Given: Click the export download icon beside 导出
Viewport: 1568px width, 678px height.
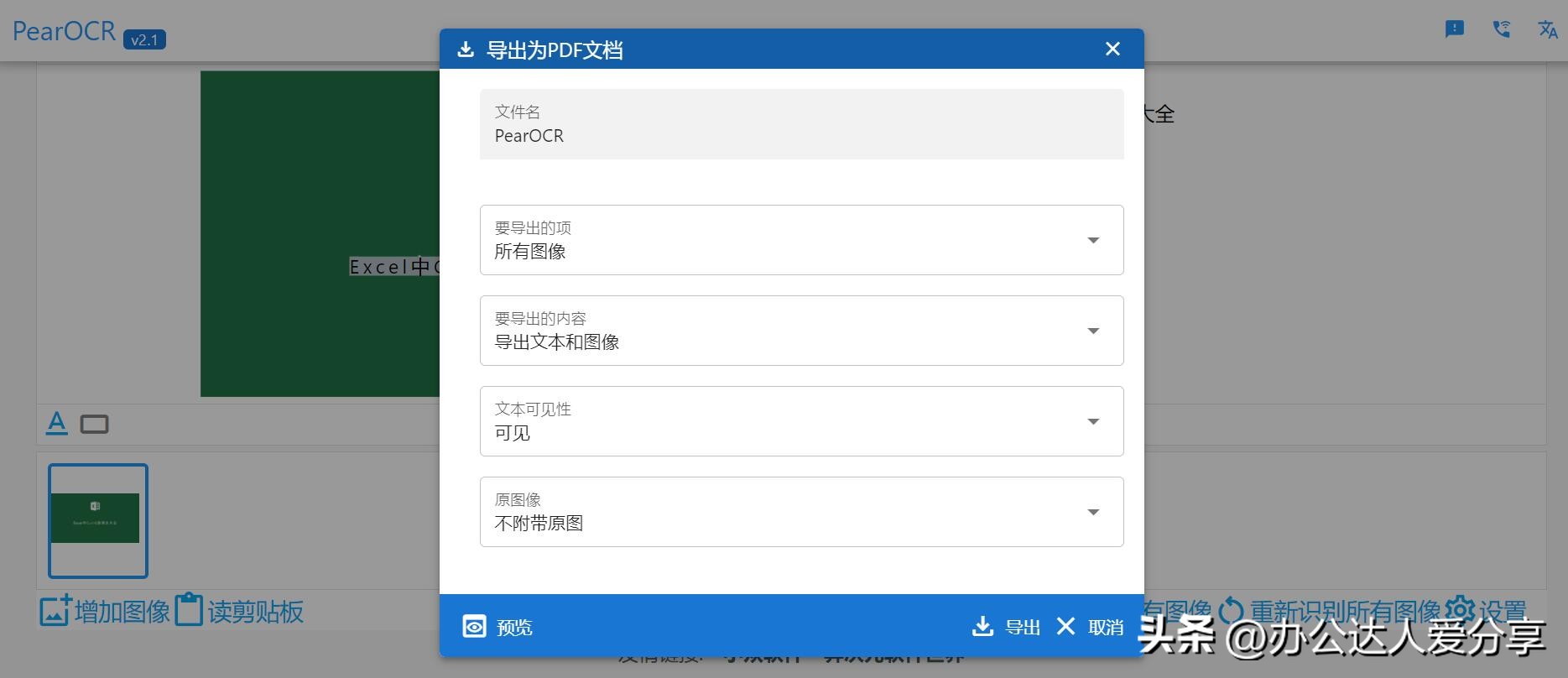Looking at the screenshot, I should pos(982,626).
